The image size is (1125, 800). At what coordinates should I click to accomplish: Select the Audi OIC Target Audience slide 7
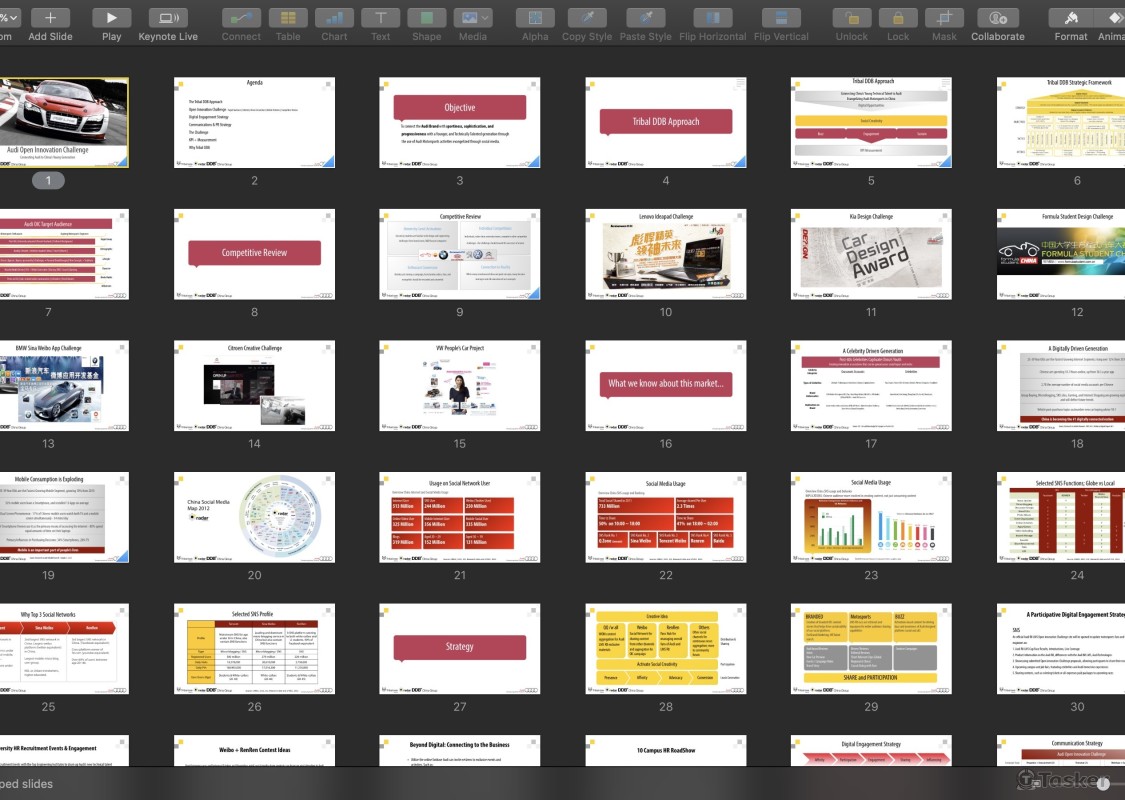coord(64,254)
